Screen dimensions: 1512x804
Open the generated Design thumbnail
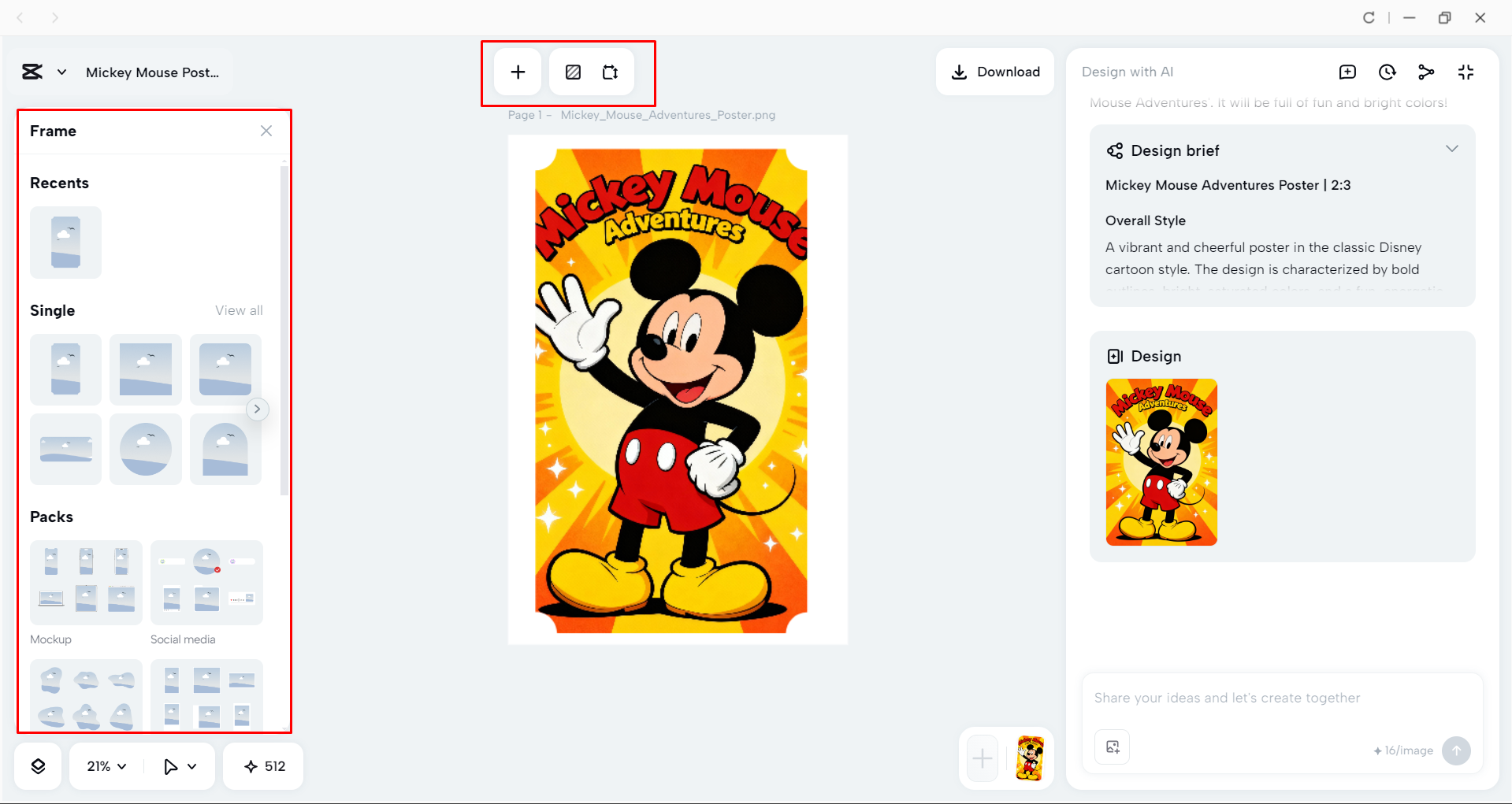click(x=1161, y=462)
